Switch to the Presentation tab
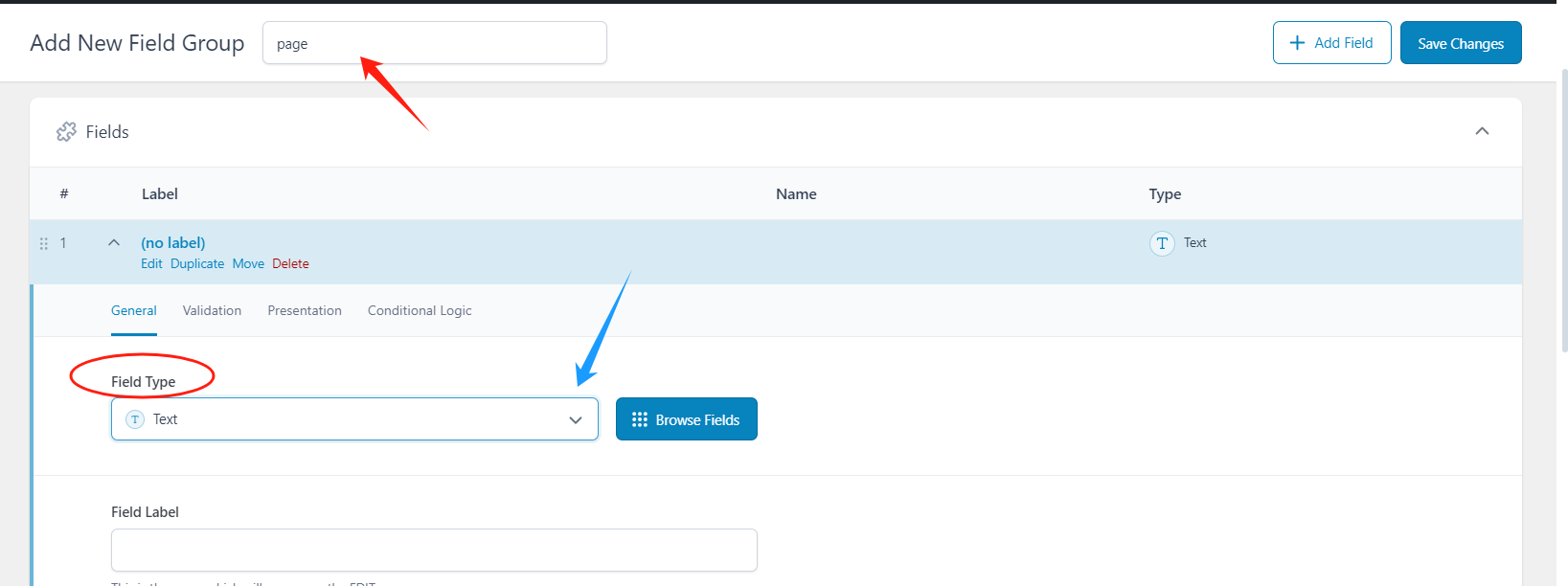1568x586 pixels. coord(305,311)
